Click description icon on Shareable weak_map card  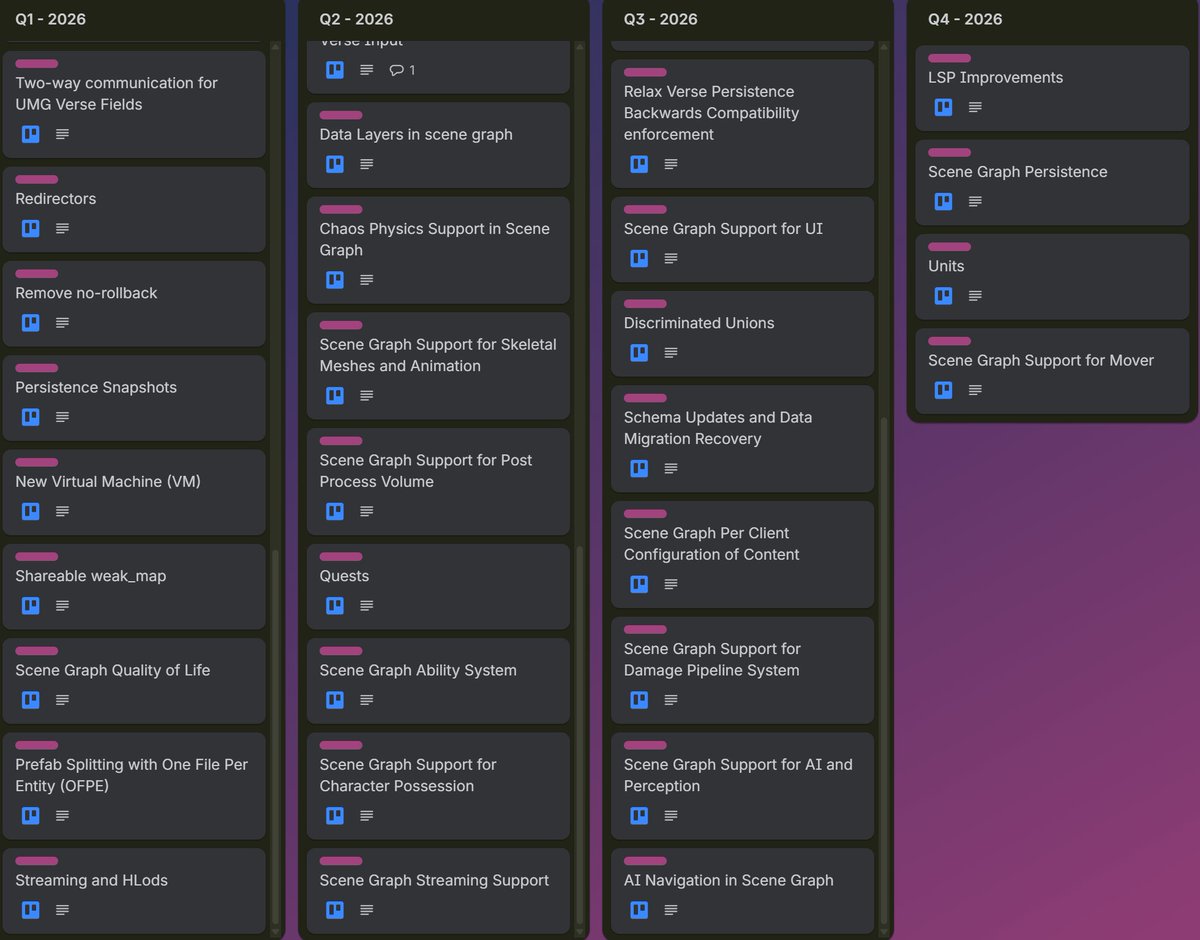(x=63, y=606)
